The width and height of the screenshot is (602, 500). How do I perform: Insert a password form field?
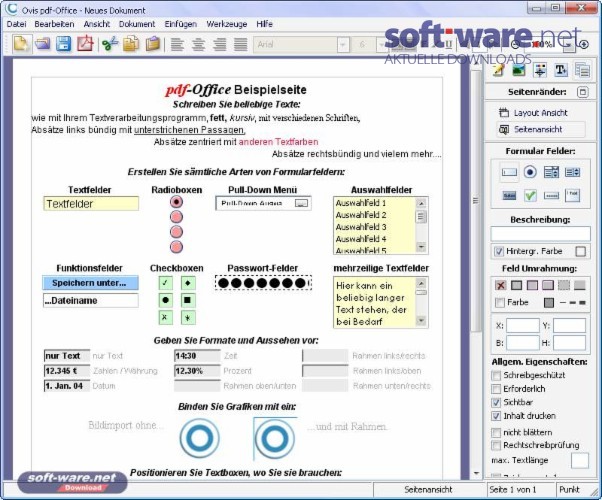click(551, 195)
